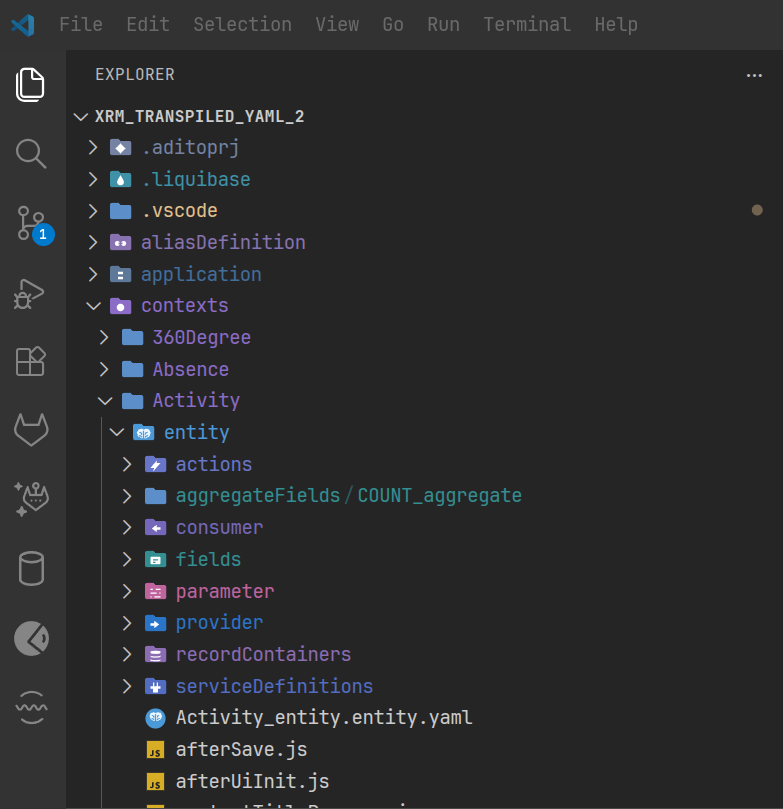This screenshot has width=783, height=809.
Task: Open the View menu
Action: (x=337, y=25)
